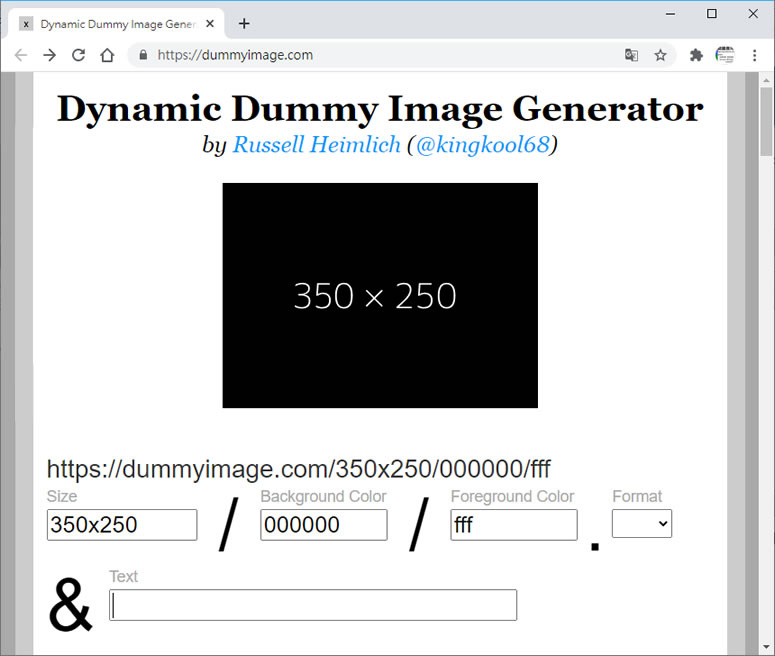Viewport: 775px width, 656px height.
Task: Click the Size input field
Action: tap(122, 525)
